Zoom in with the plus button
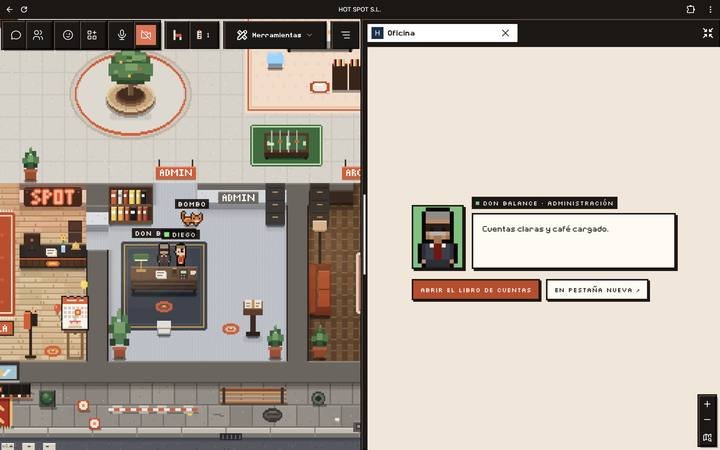This screenshot has height=450, width=720. pyautogui.click(x=707, y=404)
